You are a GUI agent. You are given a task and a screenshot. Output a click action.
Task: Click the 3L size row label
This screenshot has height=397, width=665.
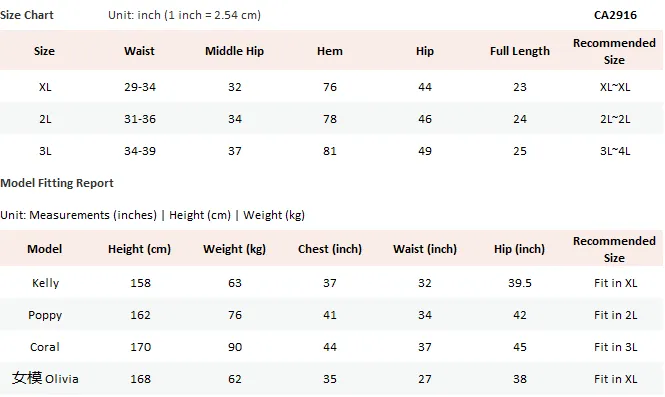click(x=45, y=151)
